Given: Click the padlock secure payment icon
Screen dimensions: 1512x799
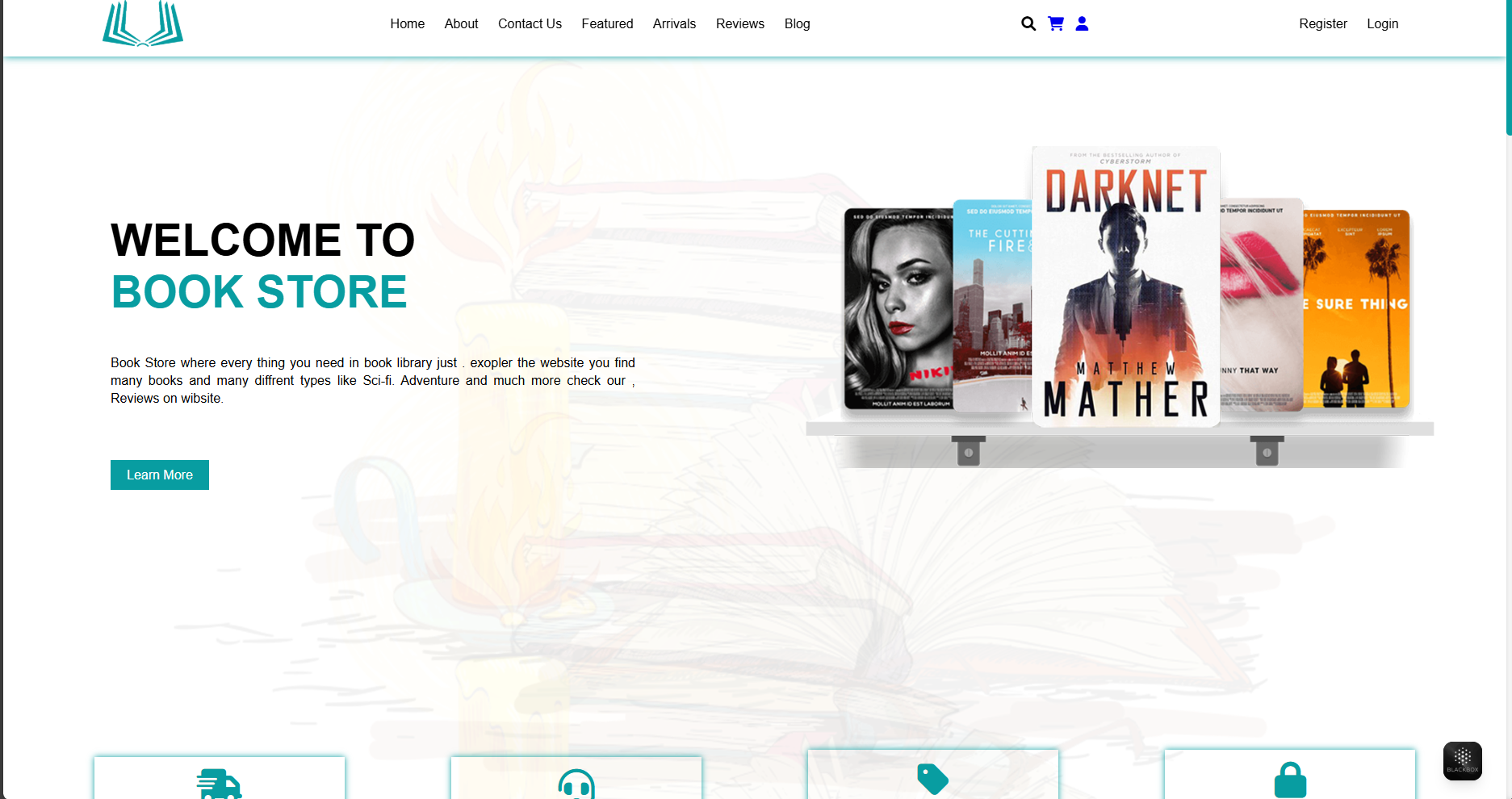Looking at the screenshot, I should click(1290, 780).
